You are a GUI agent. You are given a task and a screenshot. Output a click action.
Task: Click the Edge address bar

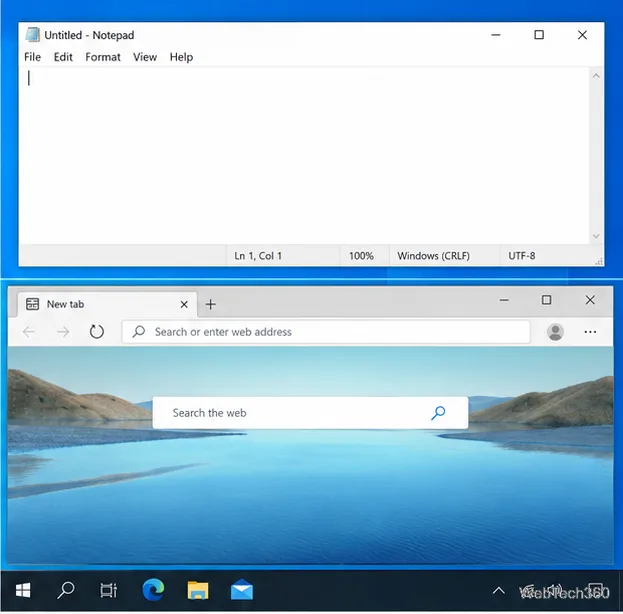click(326, 332)
